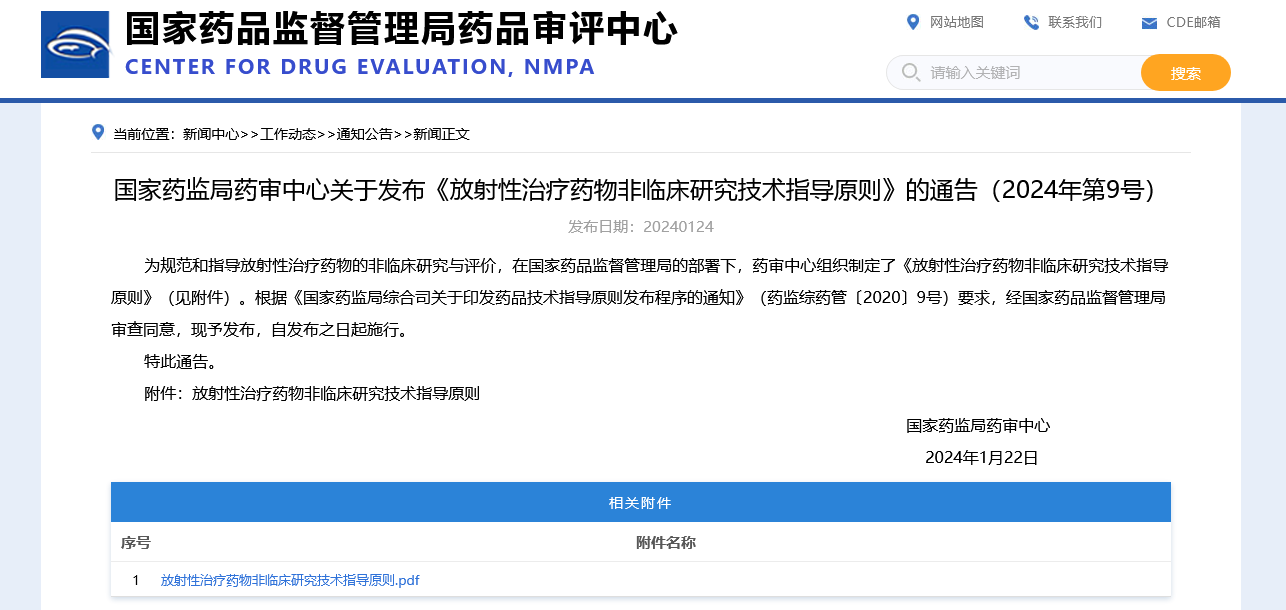
Task: Click the CDE邮箱 envelope icon
Action: click(1149, 23)
